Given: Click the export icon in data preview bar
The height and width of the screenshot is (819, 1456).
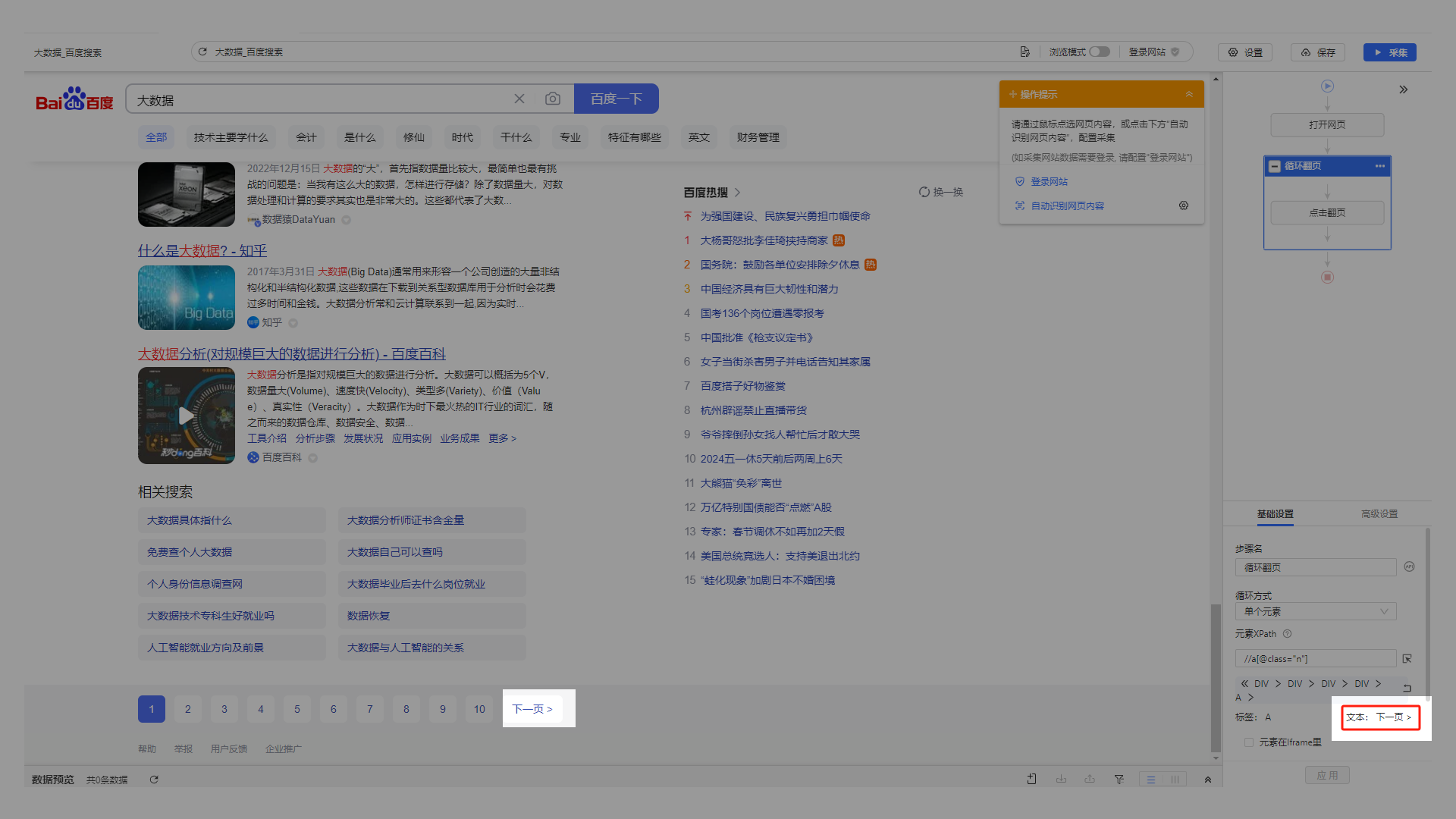Looking at the screenshot, I should click(x=1090, y=779).
